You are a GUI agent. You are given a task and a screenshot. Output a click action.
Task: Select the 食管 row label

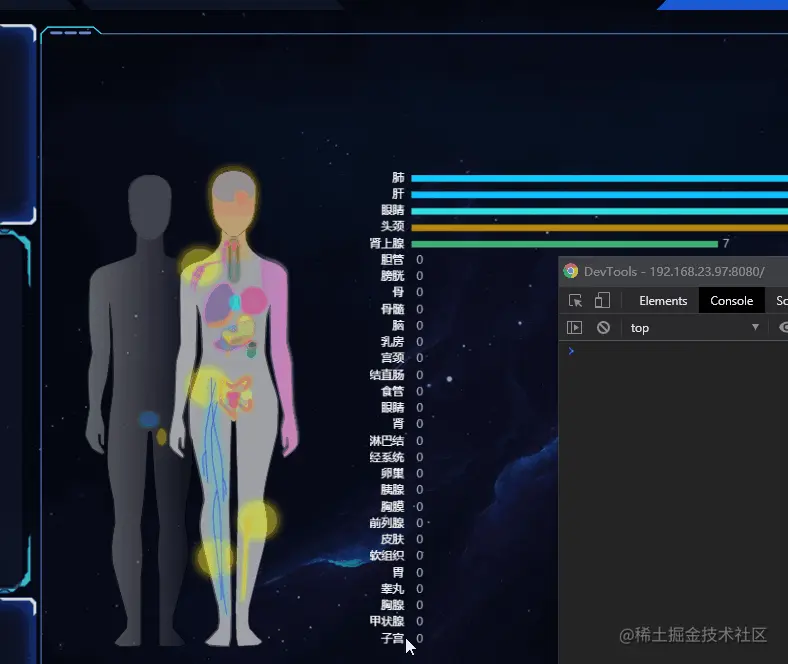(x=392, y=391)
